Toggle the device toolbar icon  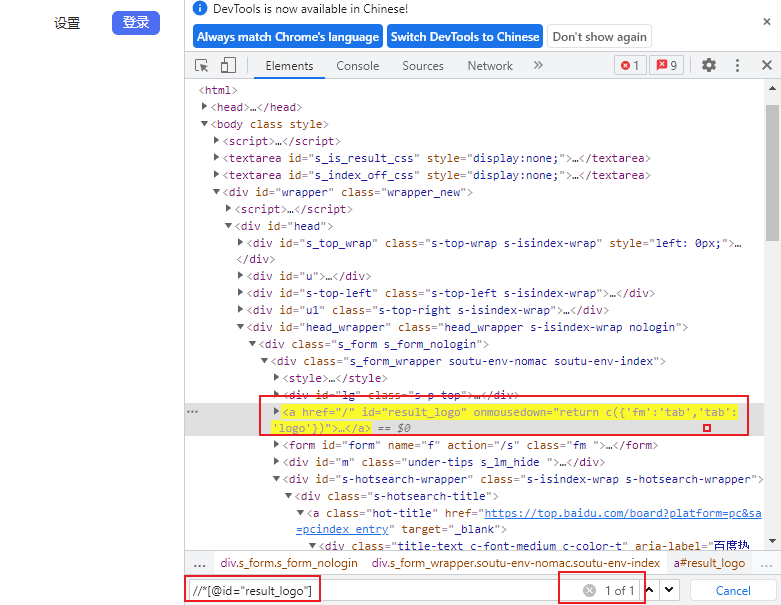coord(228,66)
